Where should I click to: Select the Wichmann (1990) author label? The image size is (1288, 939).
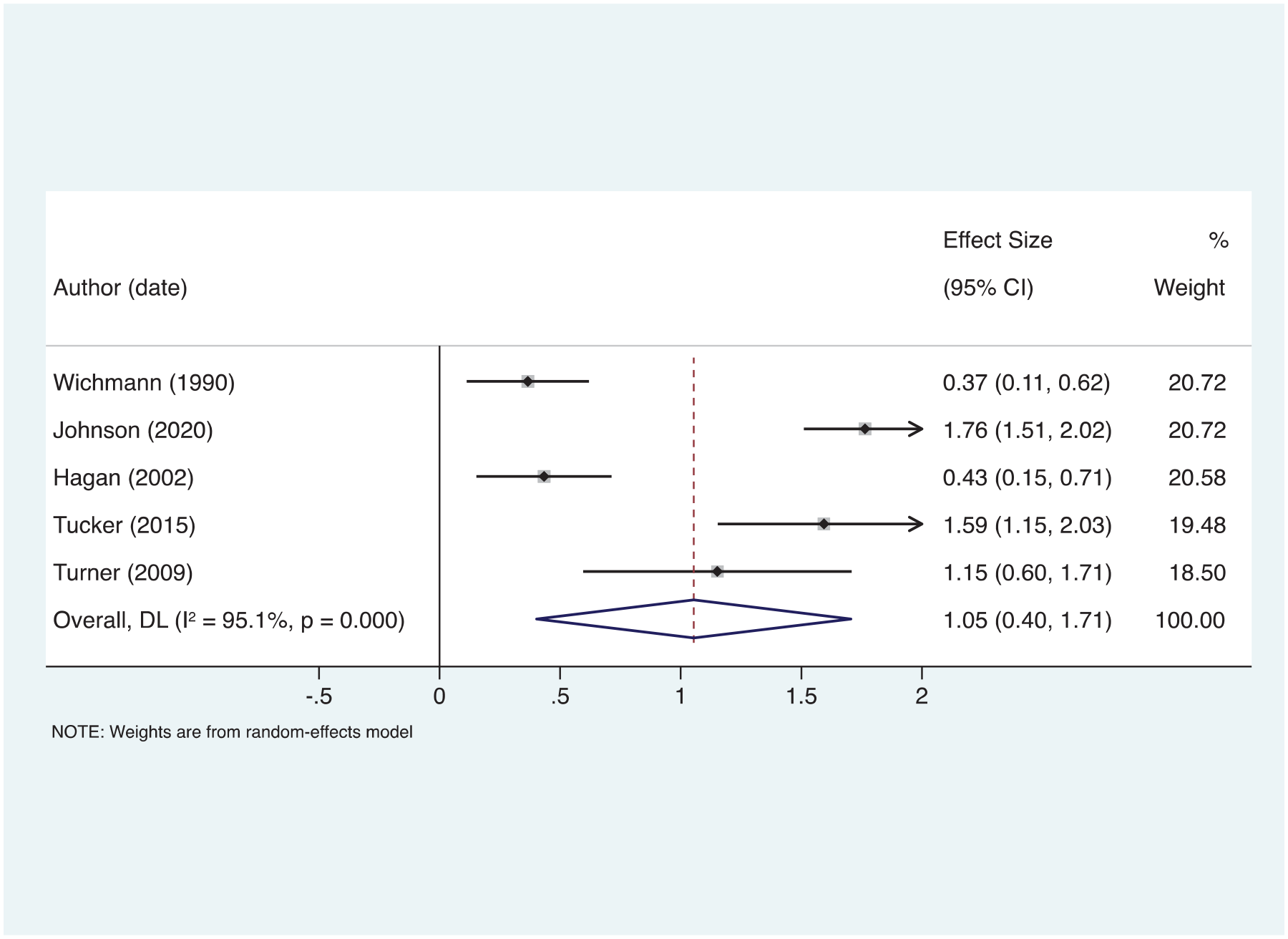(x=144, y=383)
